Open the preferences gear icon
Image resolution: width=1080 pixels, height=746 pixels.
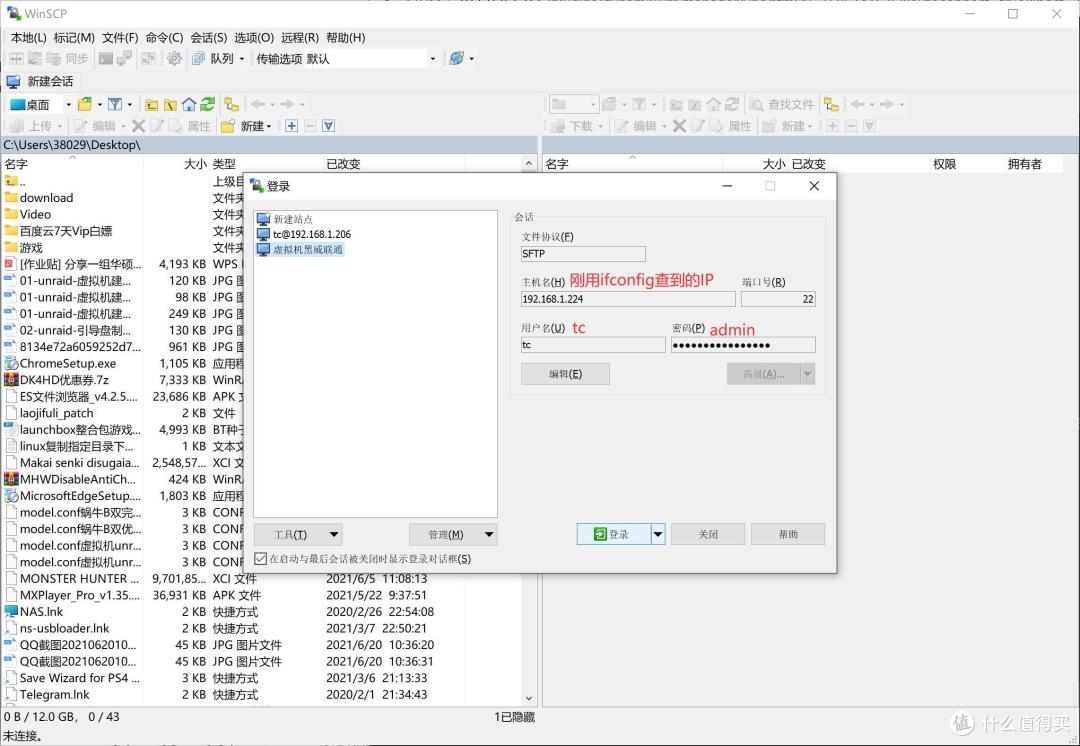click(x=175, y=58)
